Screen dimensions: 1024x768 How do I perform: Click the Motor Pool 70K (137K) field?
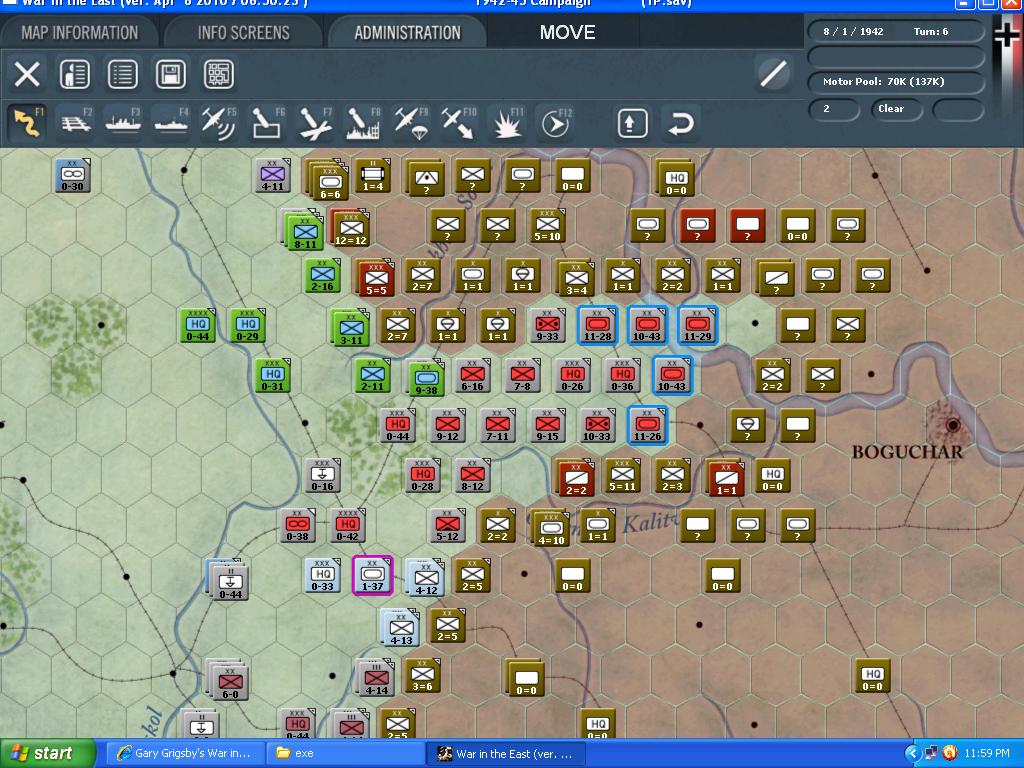click(896, 82)
